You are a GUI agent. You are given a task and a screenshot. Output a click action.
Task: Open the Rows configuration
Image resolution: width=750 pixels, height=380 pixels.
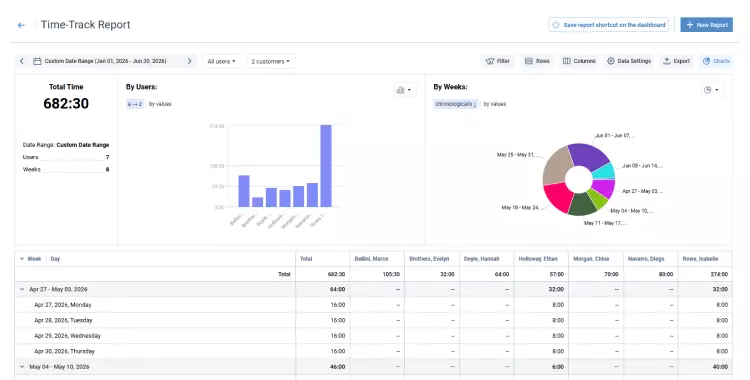click(x=537, y=61)
